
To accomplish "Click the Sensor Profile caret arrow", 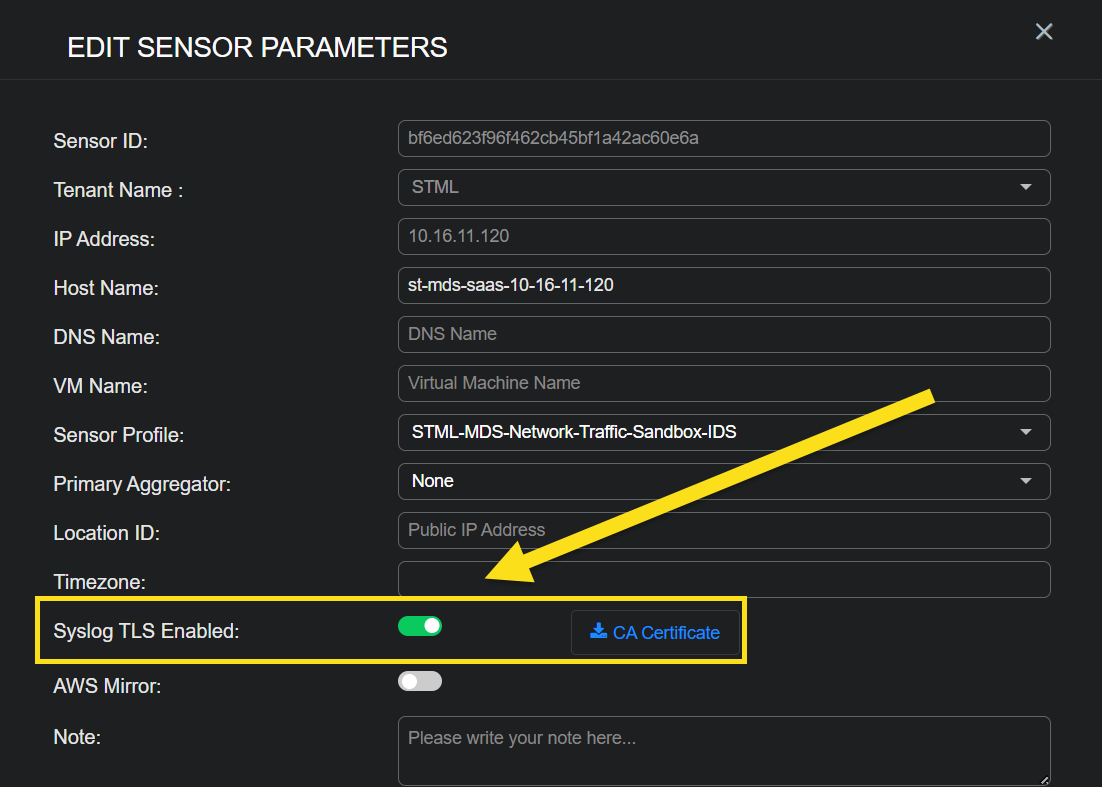I will tap(1026, 432).
